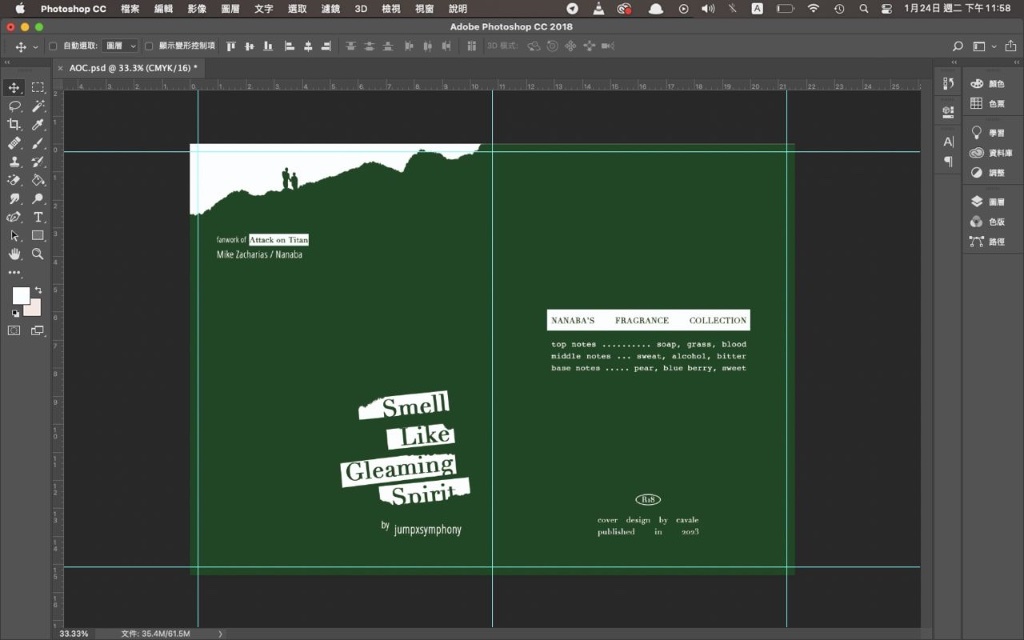The height and width of the screenshot is (640, 1024).
Task: Open the 檔案 menu
Action: click(x=130, y=9)
